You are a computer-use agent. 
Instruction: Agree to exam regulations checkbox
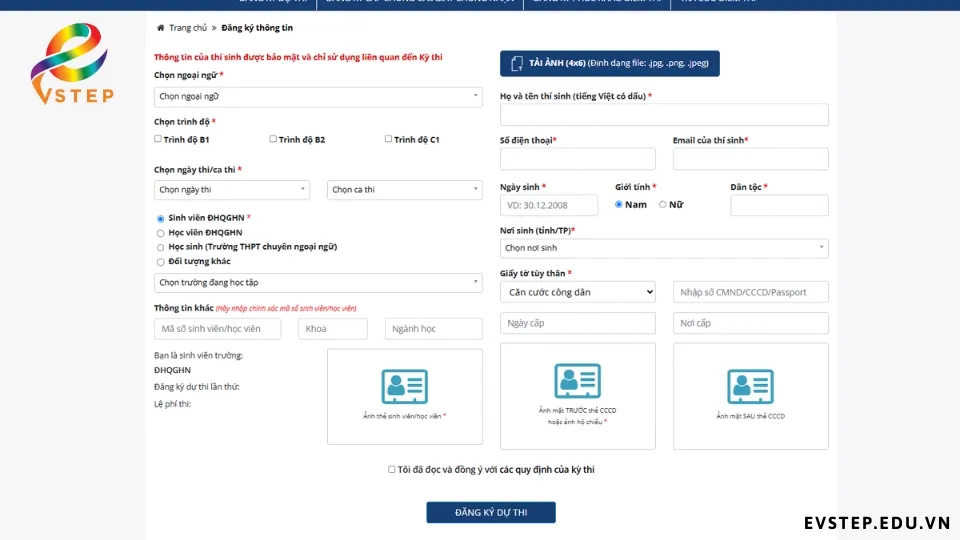pos(391,470)
